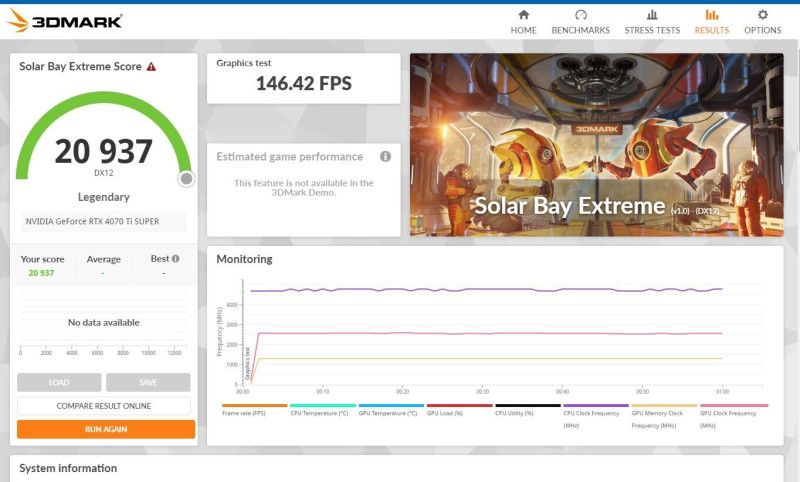
Task: Toggle CPU Temperature legend item
Action: (322, 410)
